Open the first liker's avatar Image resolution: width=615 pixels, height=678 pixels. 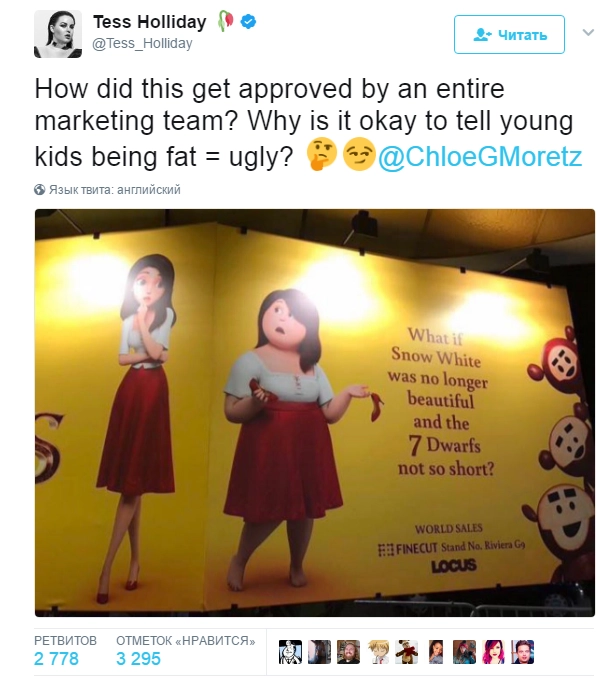pyautogui.click(x=289, y=652)
